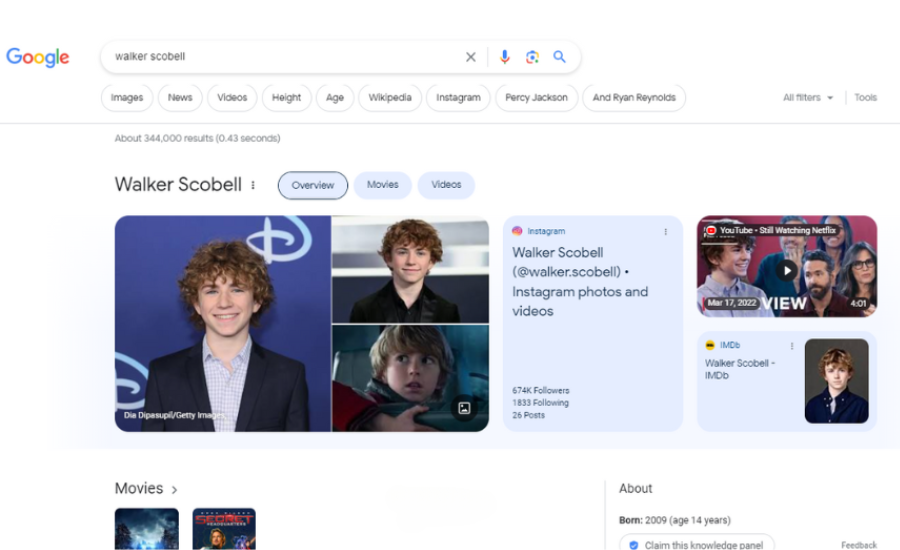Open Walker Scobell - IMDb result
Viewport: 900px width, 550px height.
(740, 369)
